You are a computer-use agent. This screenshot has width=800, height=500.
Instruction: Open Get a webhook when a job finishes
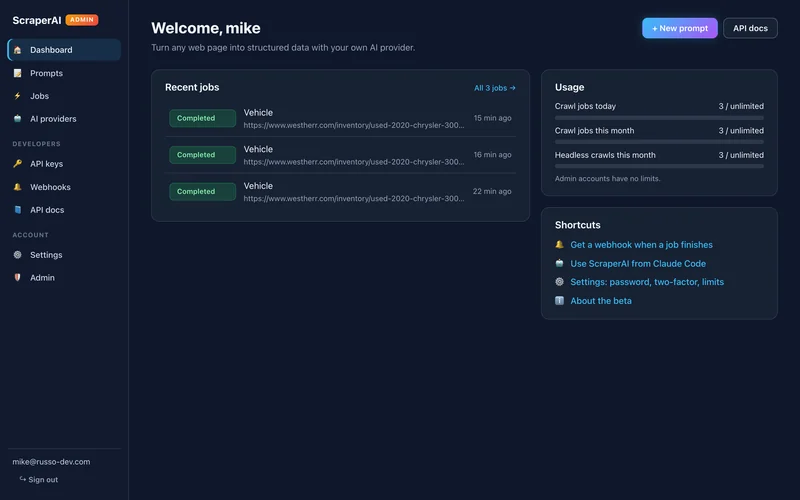tap(641, 245)
